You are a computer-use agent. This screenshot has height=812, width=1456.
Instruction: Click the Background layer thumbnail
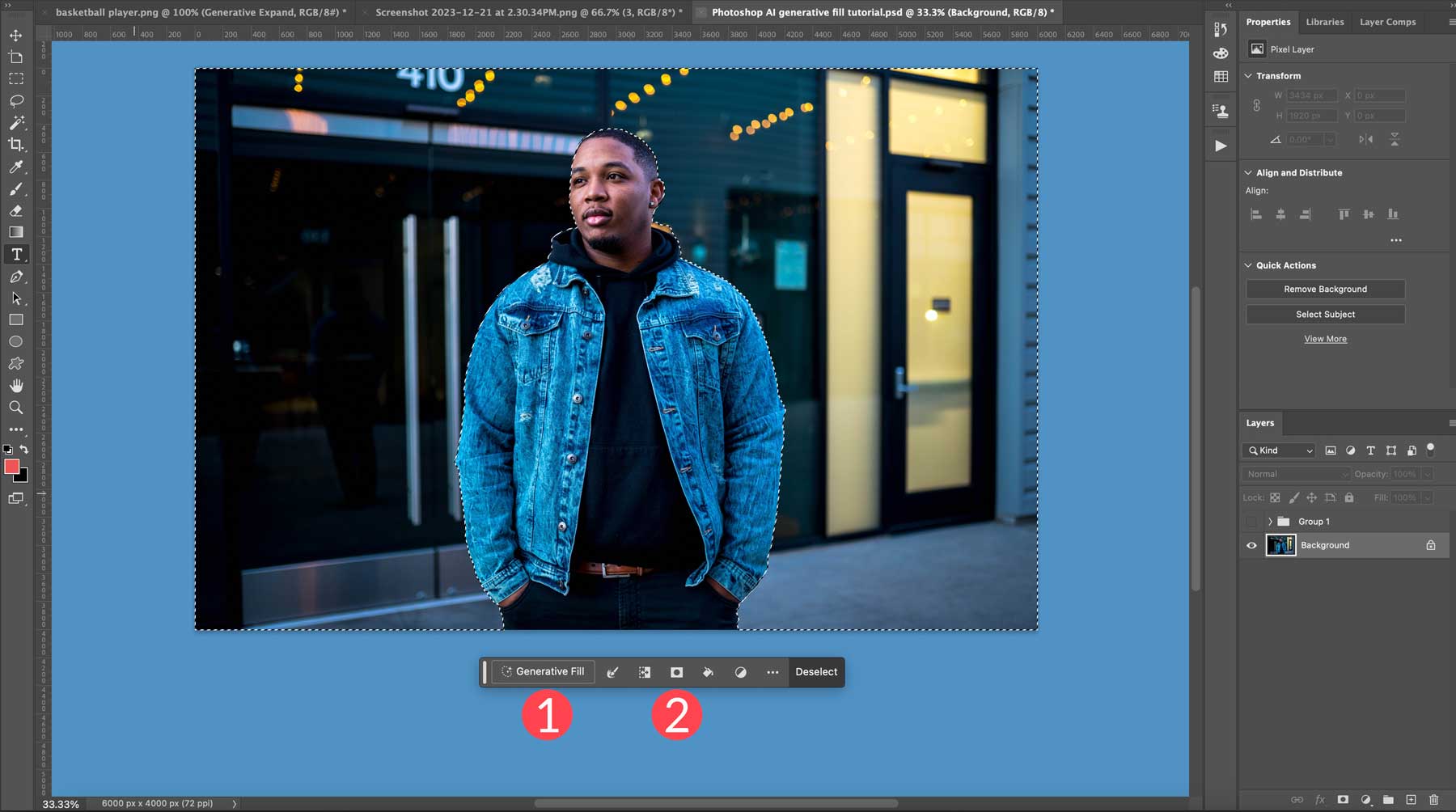tap(1280, 544)
